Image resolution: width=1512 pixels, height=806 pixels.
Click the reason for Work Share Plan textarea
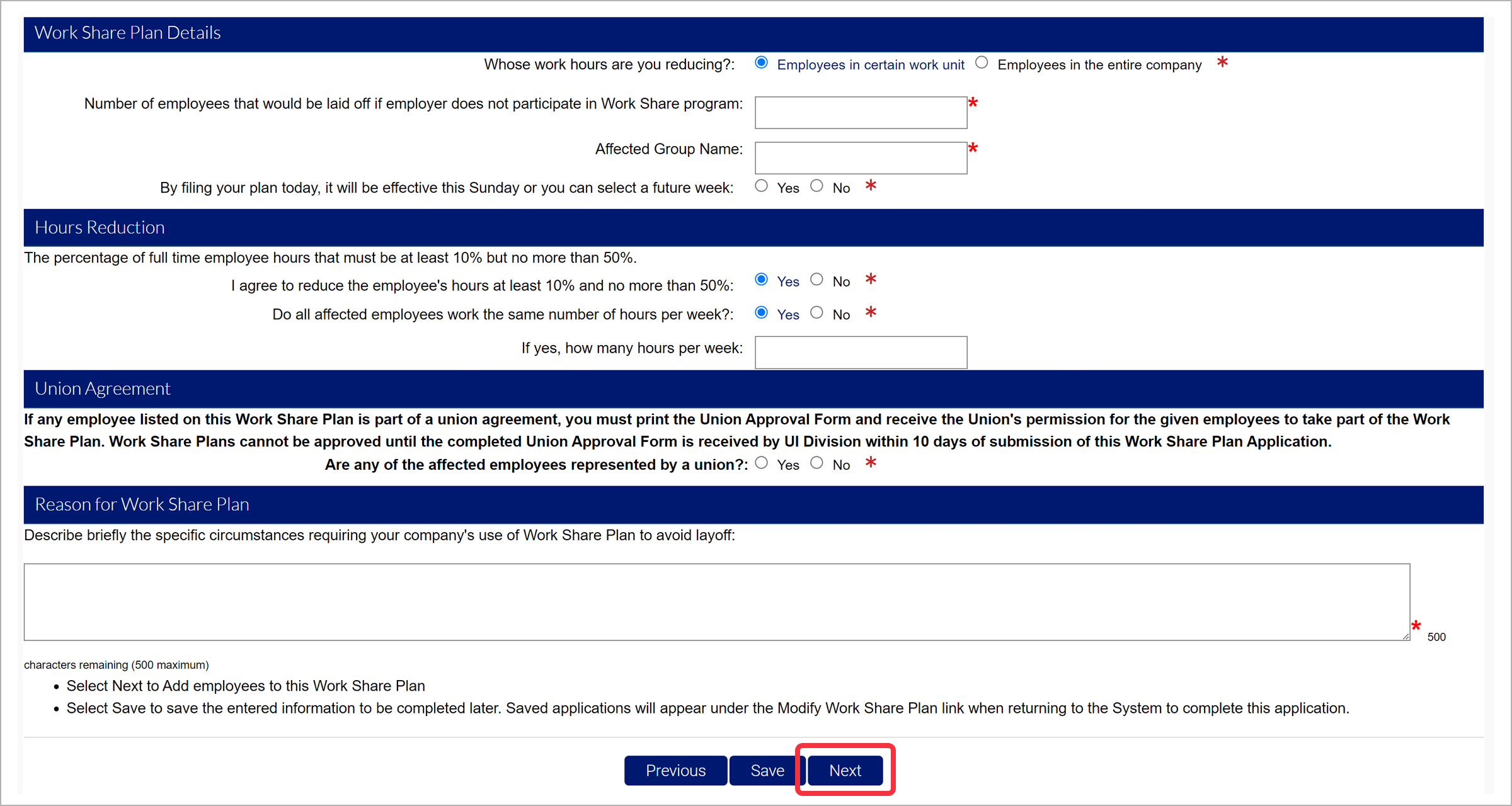pyautogui.click(x=716, y=602)
